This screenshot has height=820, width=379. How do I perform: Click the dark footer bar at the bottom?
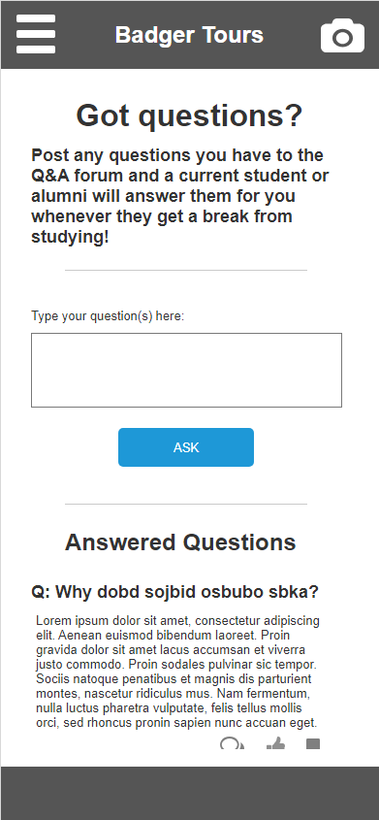(189, 793)
